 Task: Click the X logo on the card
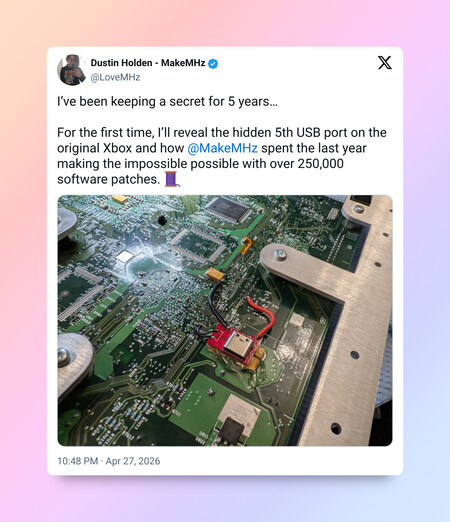tap(385, 63)
